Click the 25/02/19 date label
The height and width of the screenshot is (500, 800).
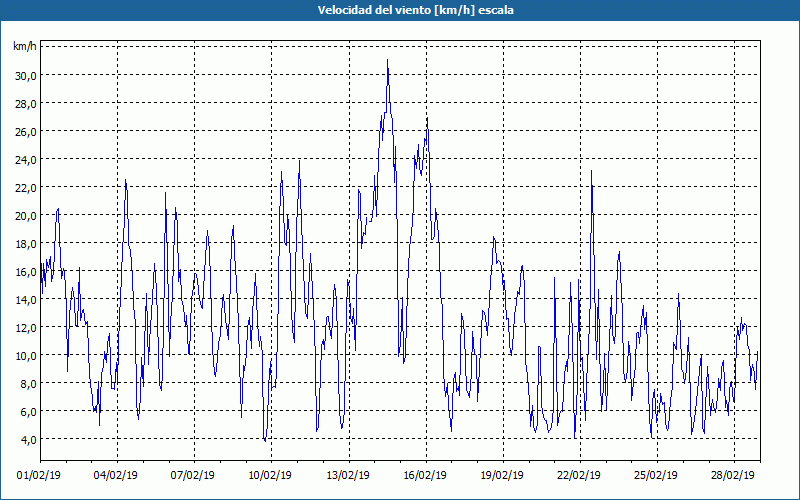click(x=656, y=476)
